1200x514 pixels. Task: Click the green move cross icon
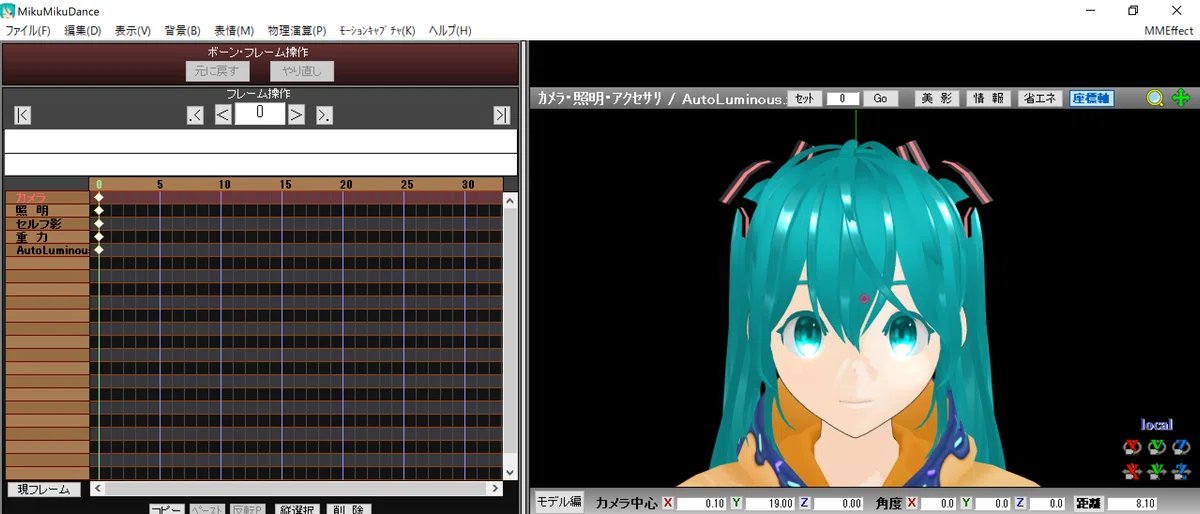click(x=1181, y=98)
